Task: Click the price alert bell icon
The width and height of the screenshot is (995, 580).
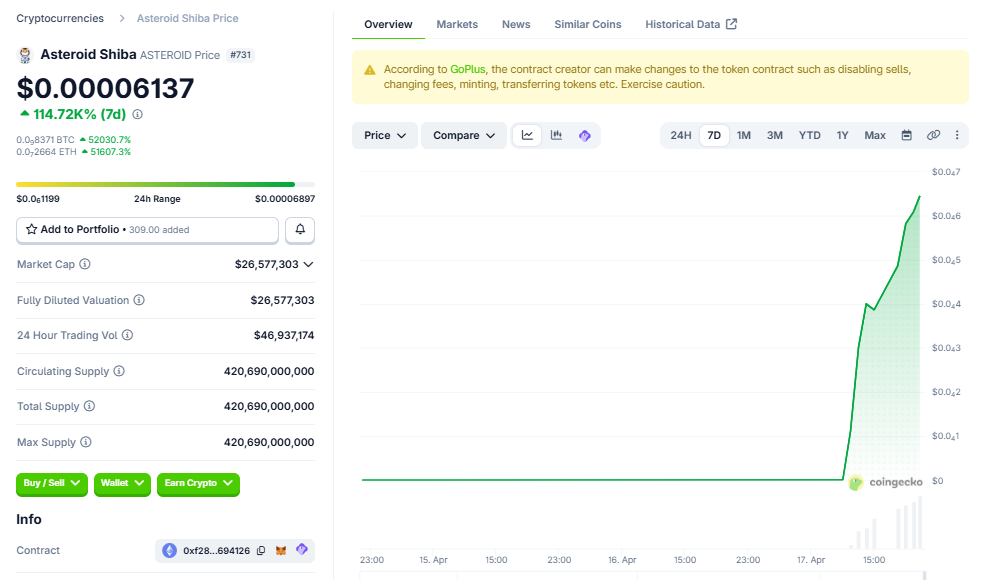Action: tap(300, 230)
